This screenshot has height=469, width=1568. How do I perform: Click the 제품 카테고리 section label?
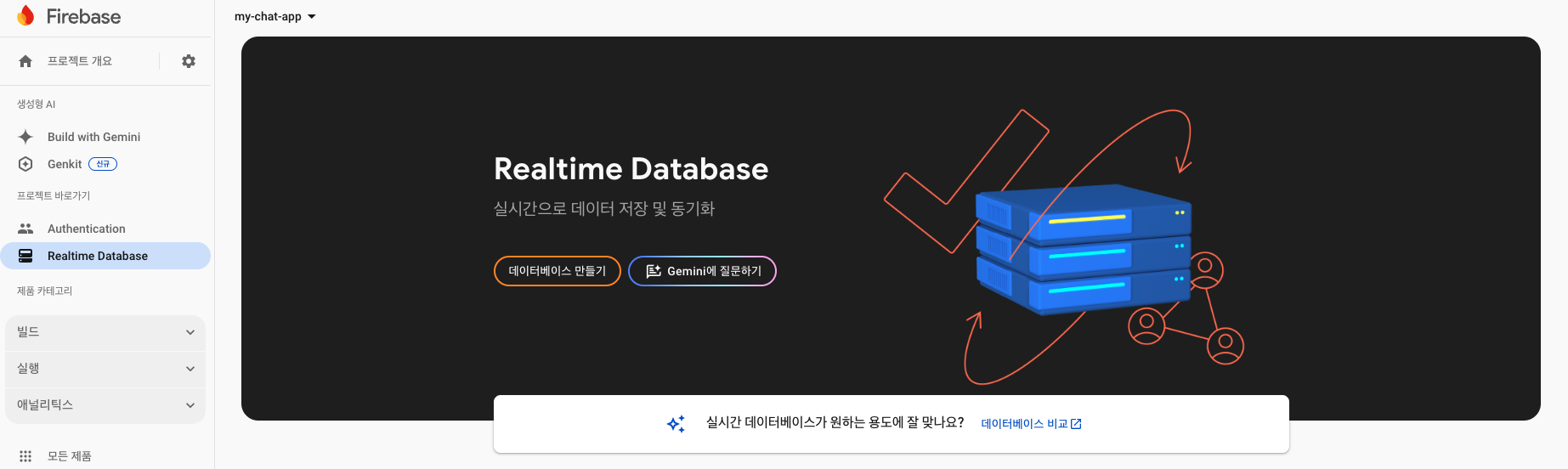tap(45, 291)
